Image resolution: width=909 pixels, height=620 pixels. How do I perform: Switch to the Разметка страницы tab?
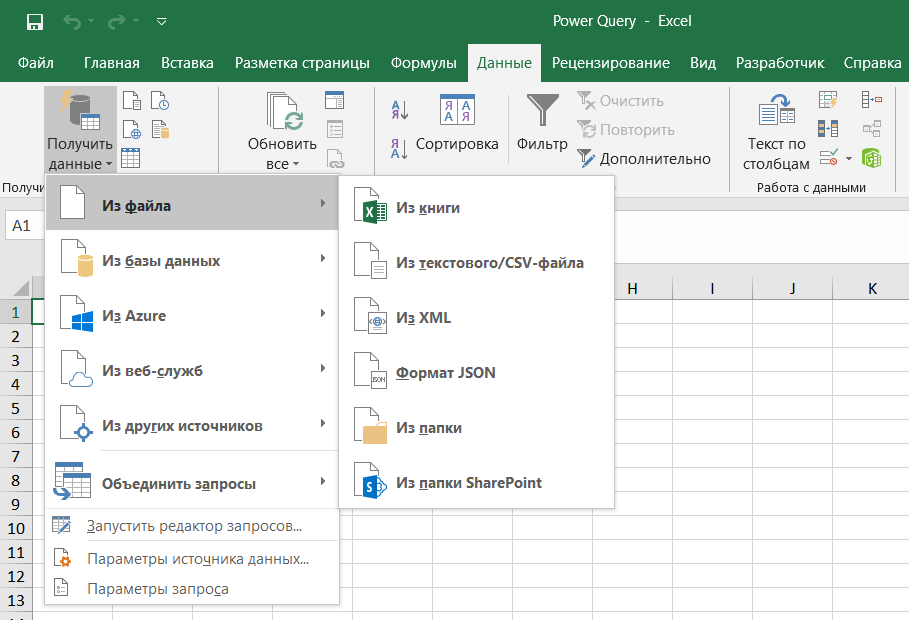(302, 63)
